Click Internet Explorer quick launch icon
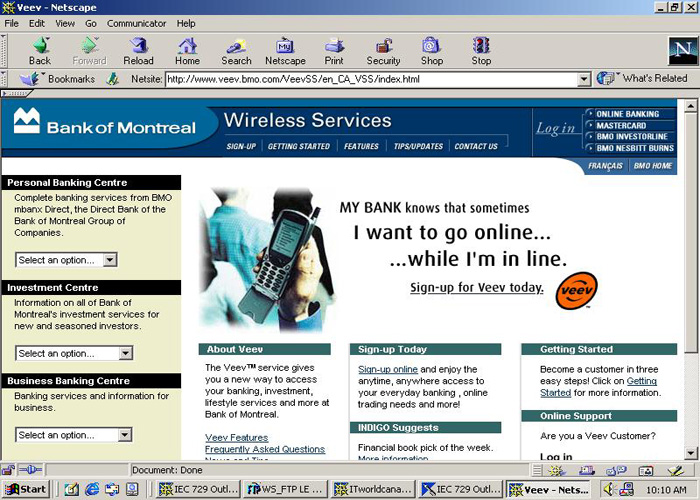 [x=92, y=490]
